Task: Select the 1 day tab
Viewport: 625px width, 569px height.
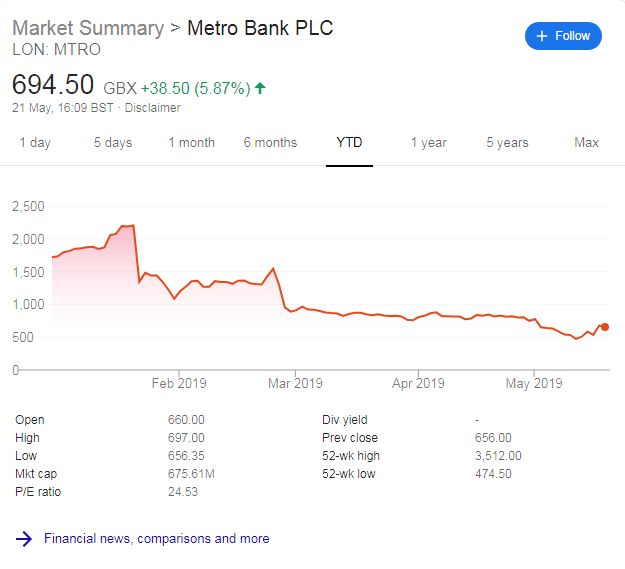Action: click(x=35, y=143)
